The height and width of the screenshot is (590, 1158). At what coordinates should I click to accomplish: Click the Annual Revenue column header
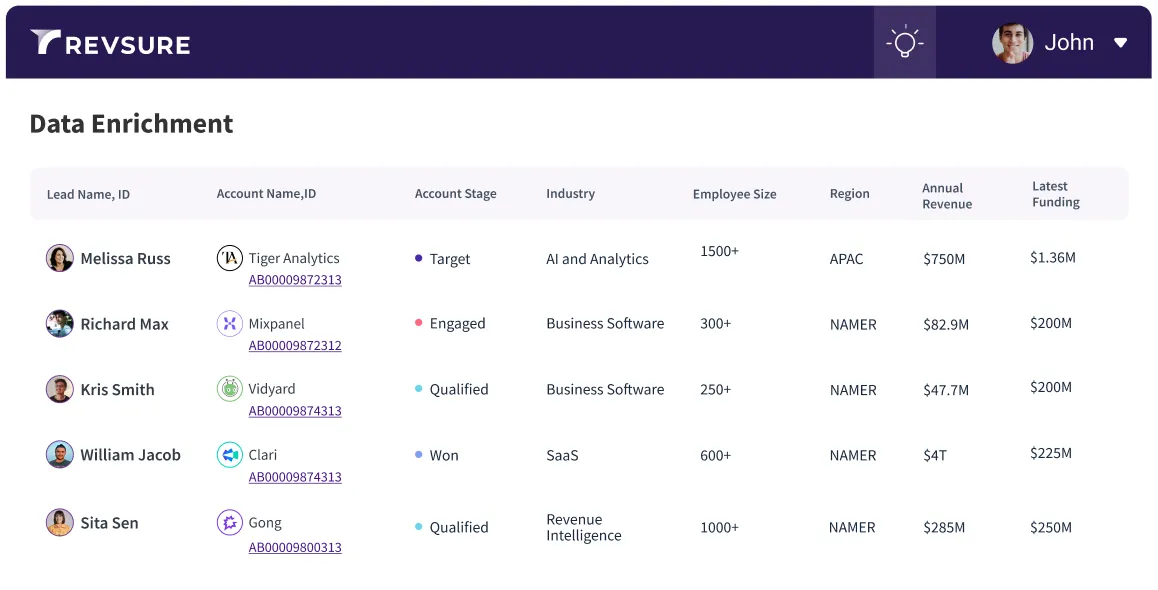click(x=947, y=196)
